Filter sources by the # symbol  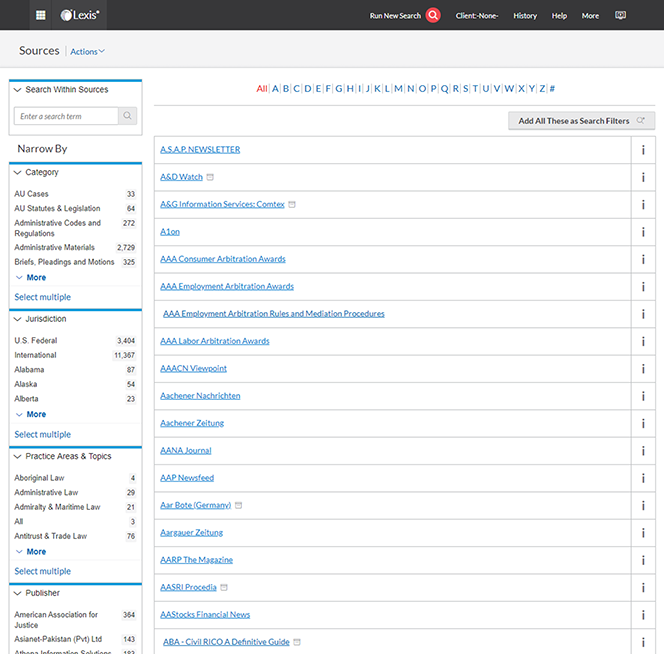(552, 89)
